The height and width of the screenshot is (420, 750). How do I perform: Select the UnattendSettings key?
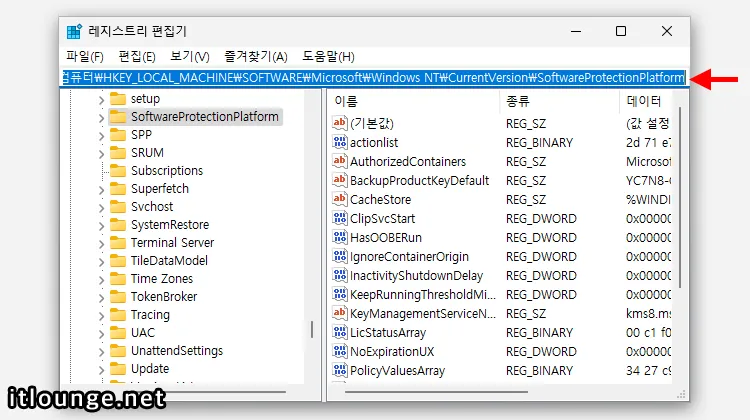coord(177,351)
